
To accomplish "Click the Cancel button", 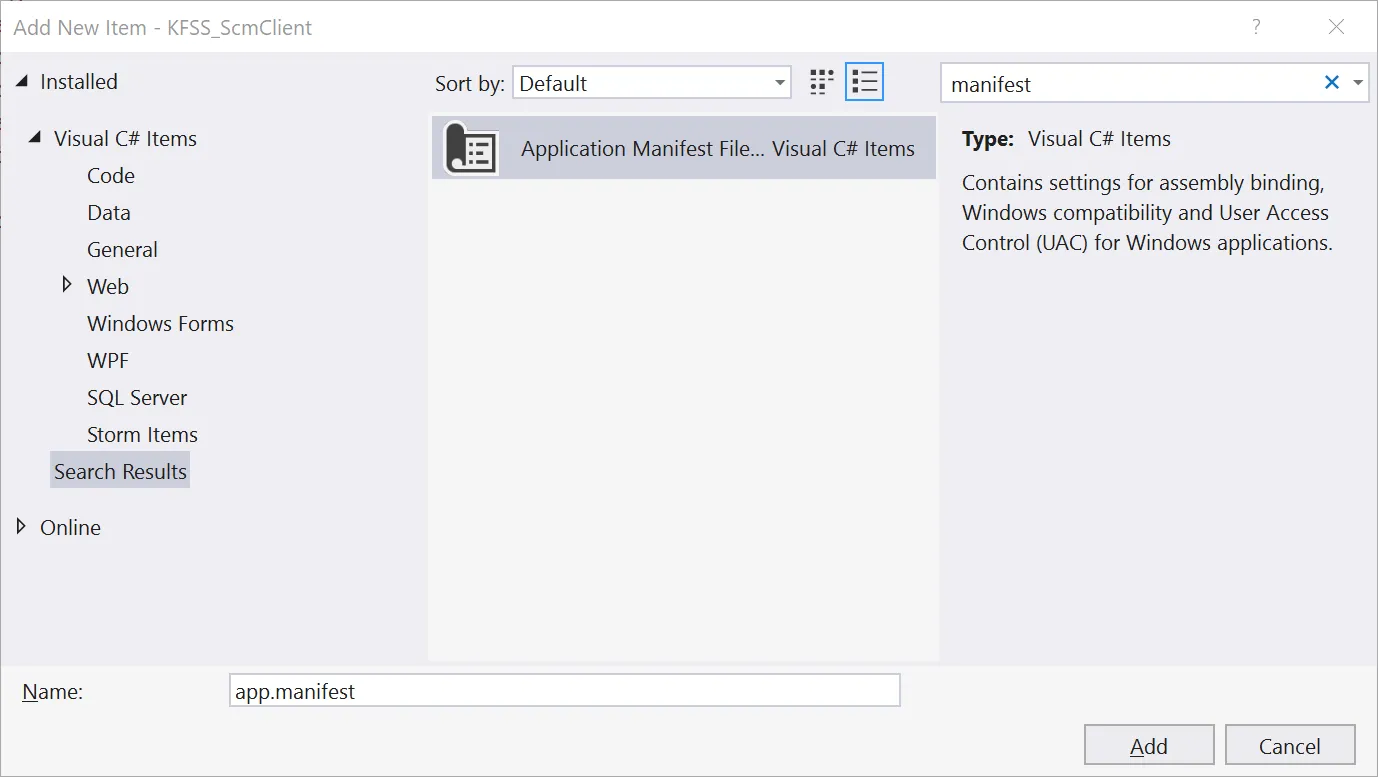I will click(x=1289, y=746).
